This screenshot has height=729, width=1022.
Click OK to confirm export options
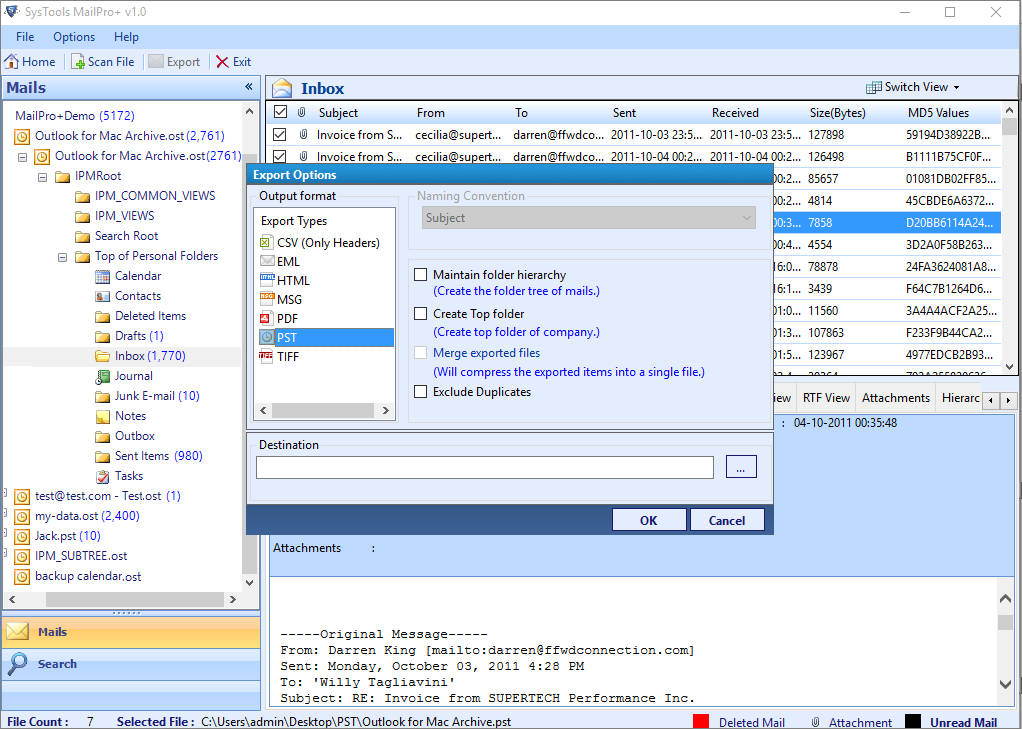[x=648, y=519]
